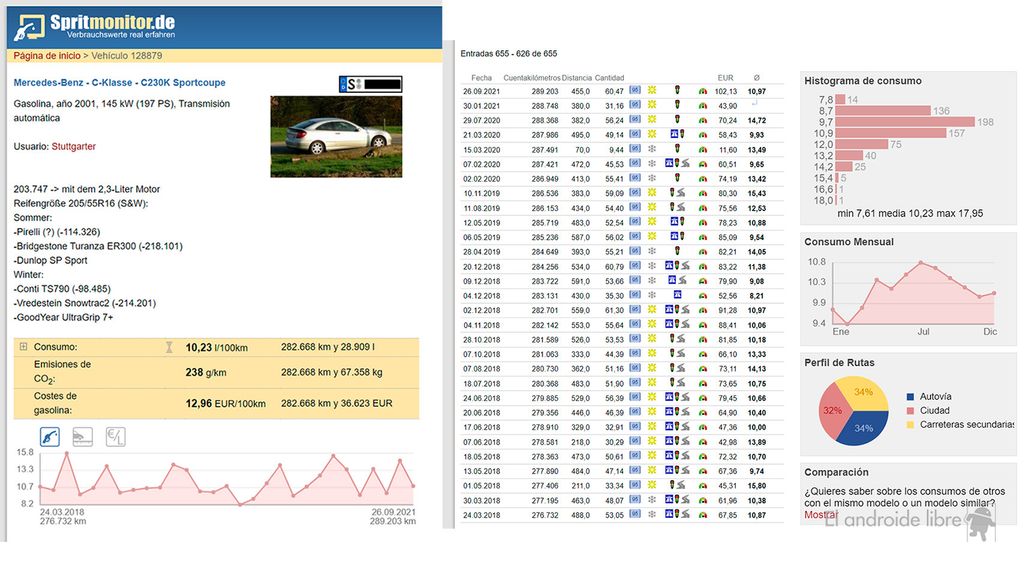Click the histogram bar labeled 136
This screenshot has width=1024, height=576.
(x=883, y=111)
